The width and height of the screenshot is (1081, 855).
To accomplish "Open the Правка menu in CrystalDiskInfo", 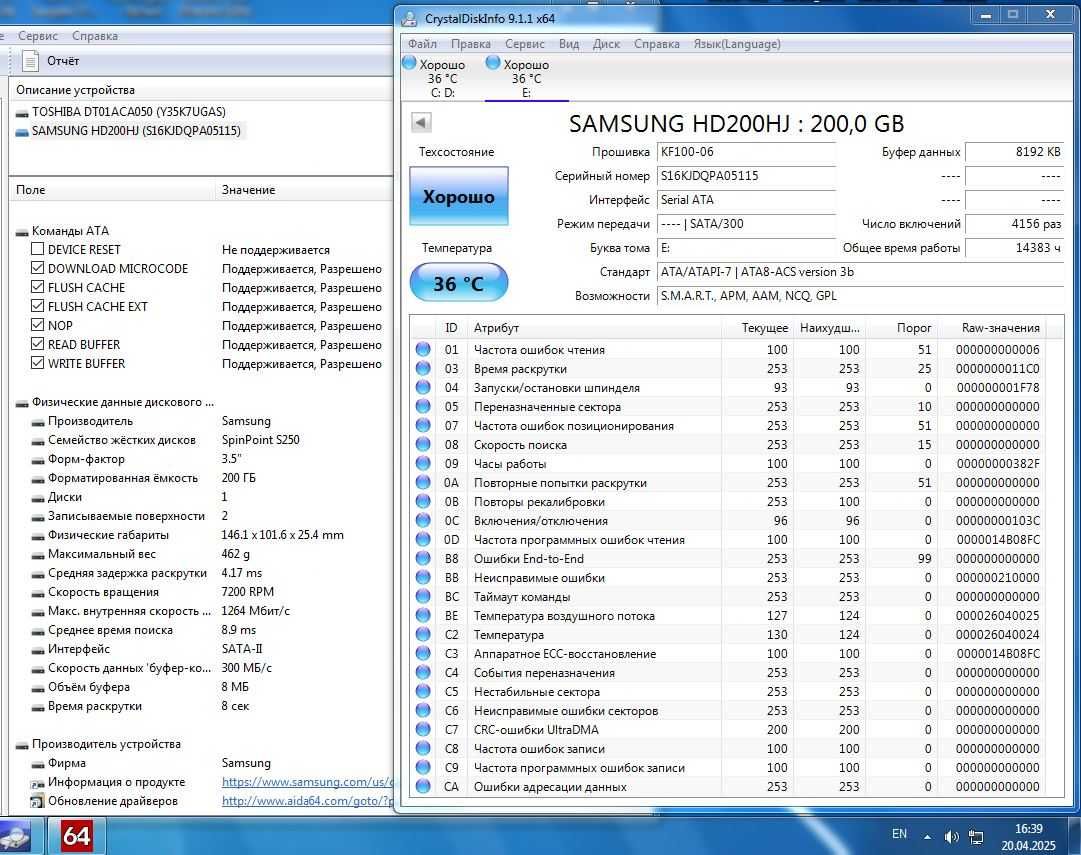I will pos(471,44).
